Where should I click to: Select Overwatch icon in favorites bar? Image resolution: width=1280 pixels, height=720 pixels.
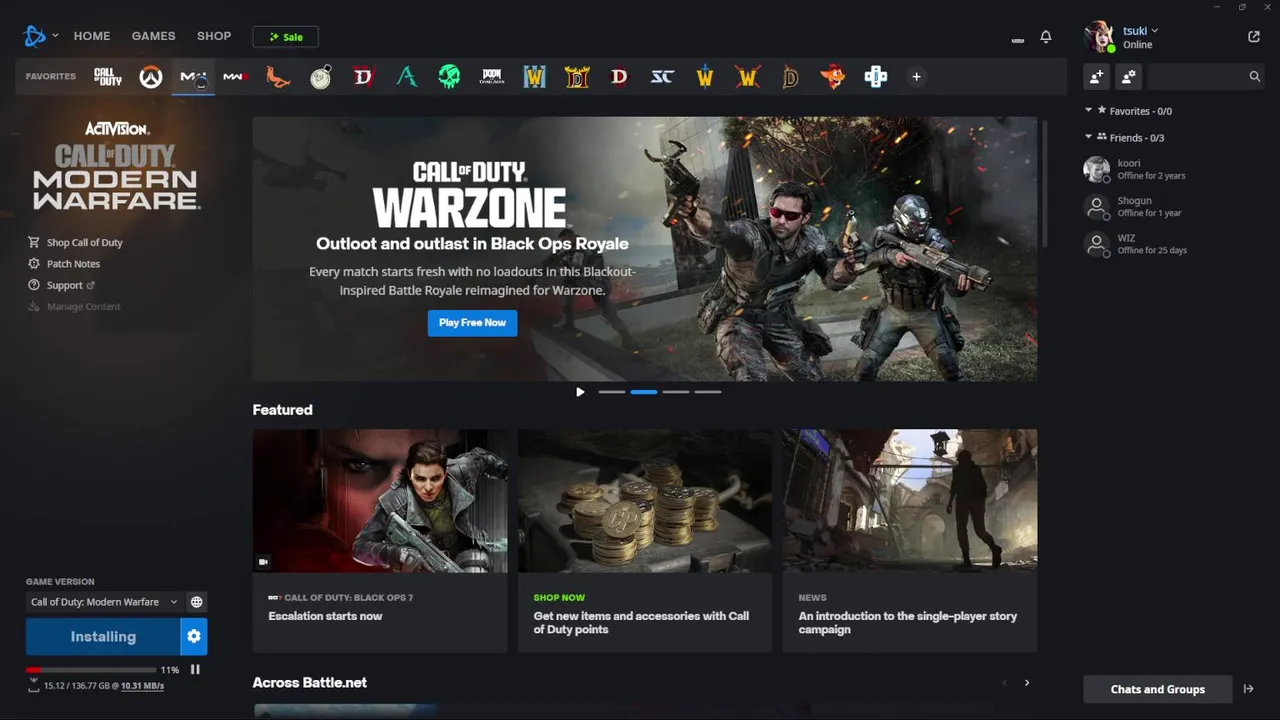click(151, 77)
